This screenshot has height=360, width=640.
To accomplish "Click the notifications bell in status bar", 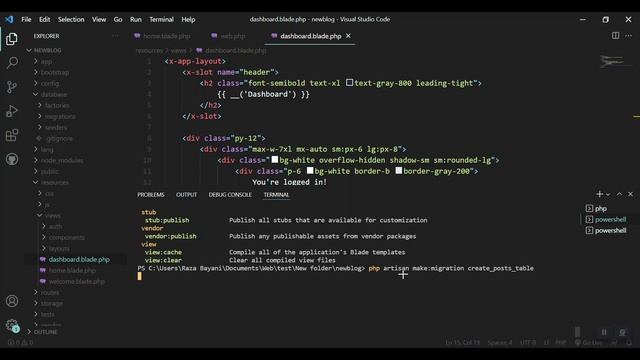I will pyautogui.click(x=629, y=343).
